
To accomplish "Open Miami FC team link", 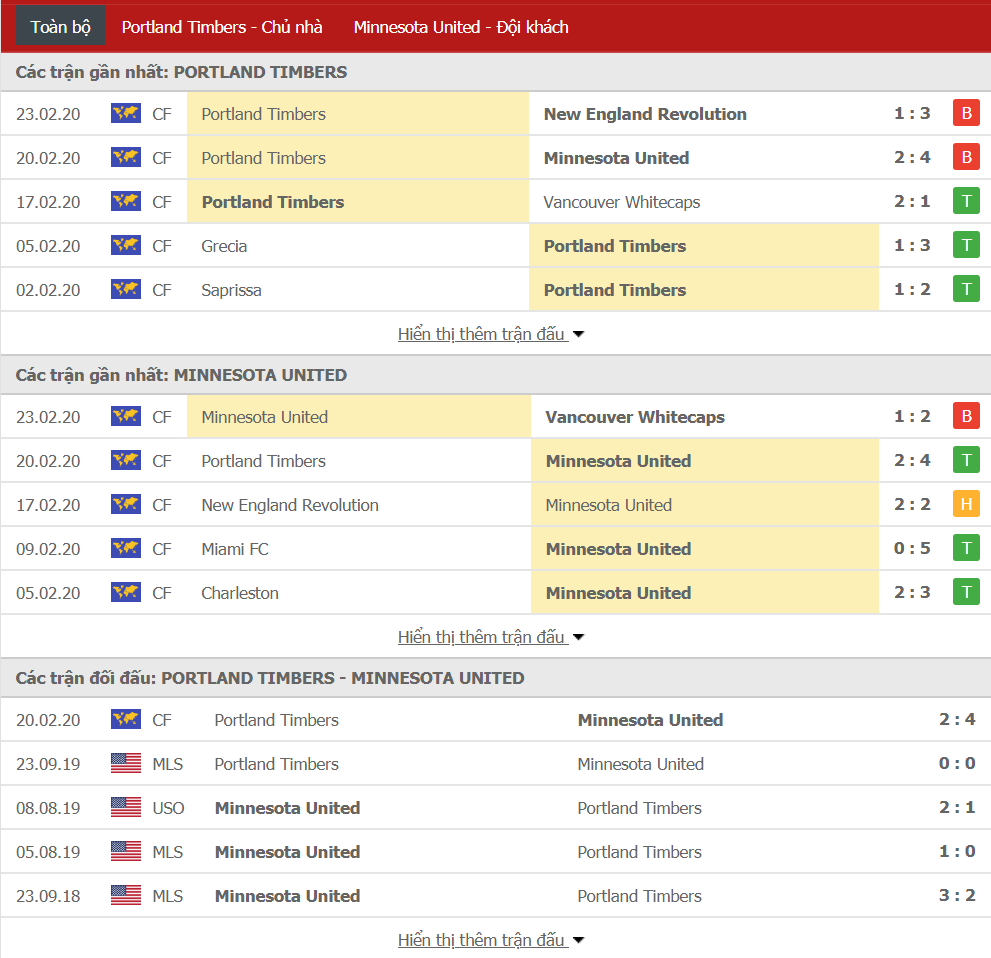I will point(234,549).
